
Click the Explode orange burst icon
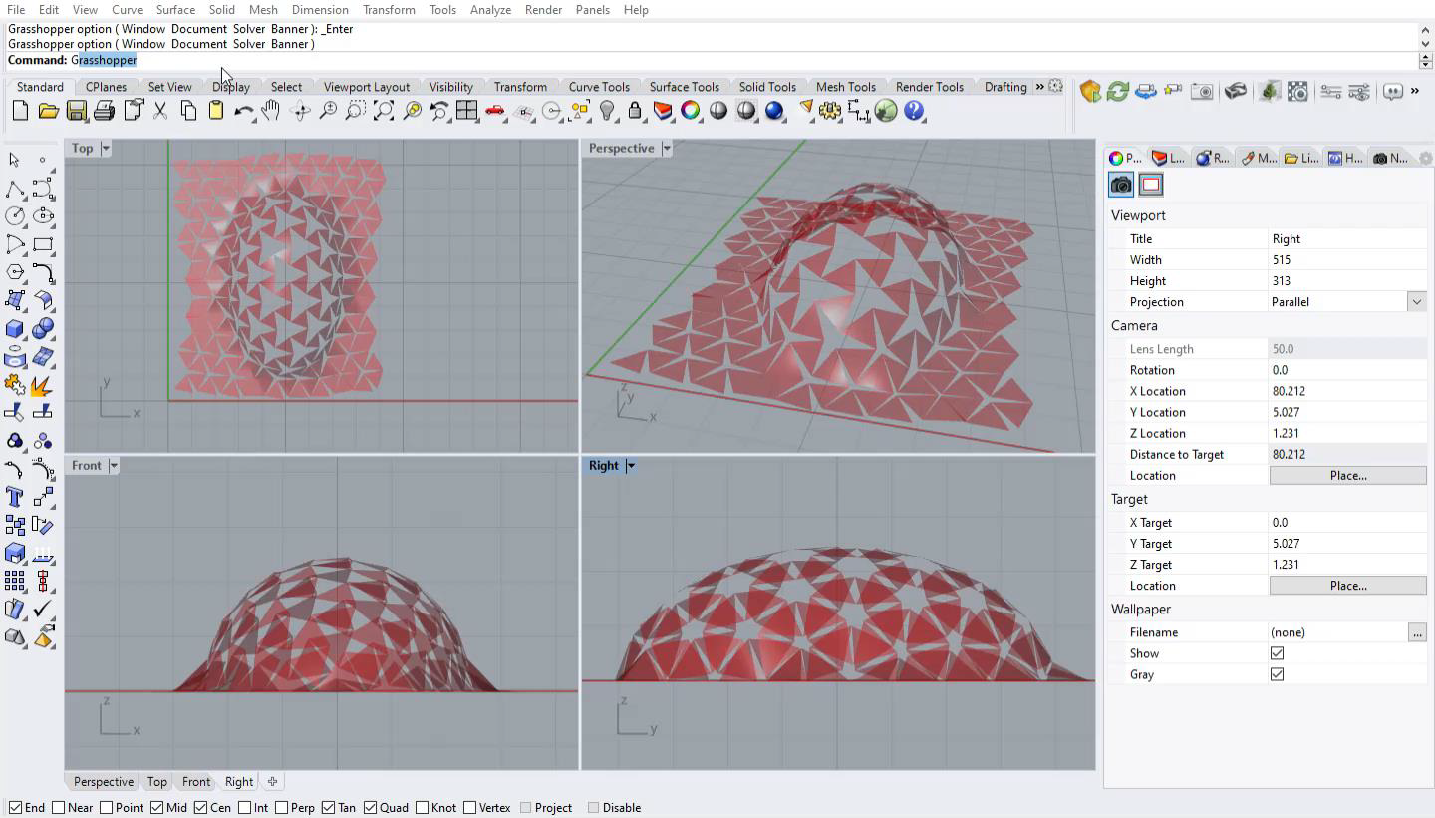pos(43,385)
